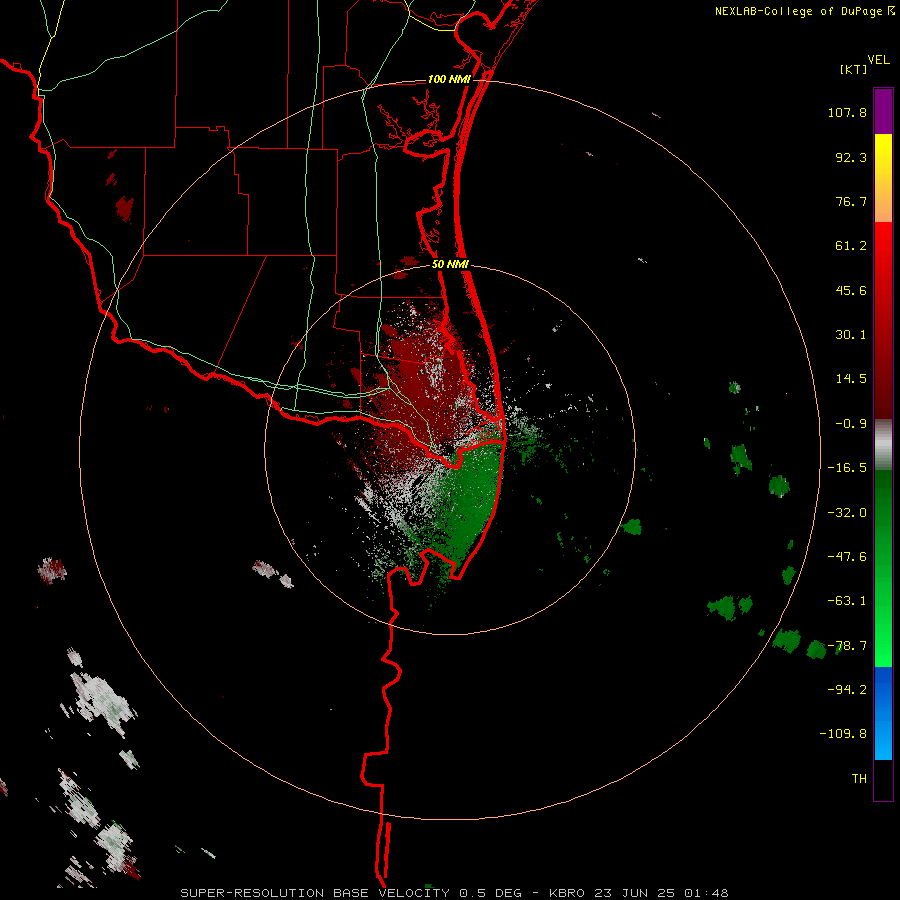This screenshot has width=900, height=900.
Task: Click the -109.8 velocity scale value
Action: [x=843, y=734]
